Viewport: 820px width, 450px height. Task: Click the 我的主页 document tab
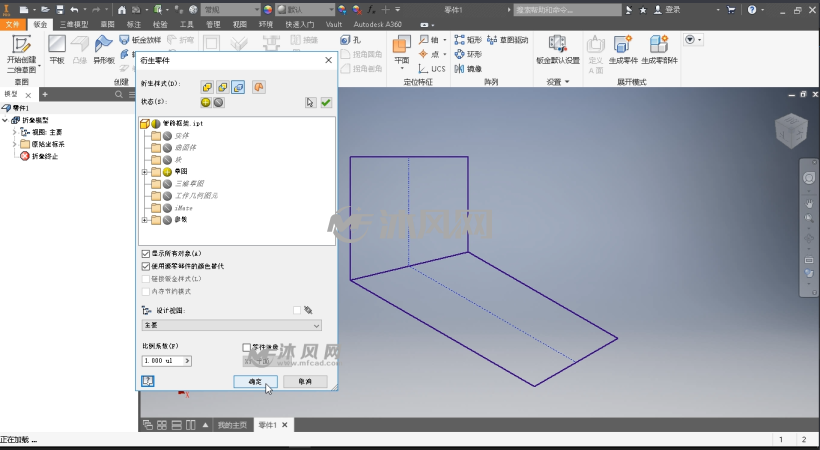click(232, 425)
